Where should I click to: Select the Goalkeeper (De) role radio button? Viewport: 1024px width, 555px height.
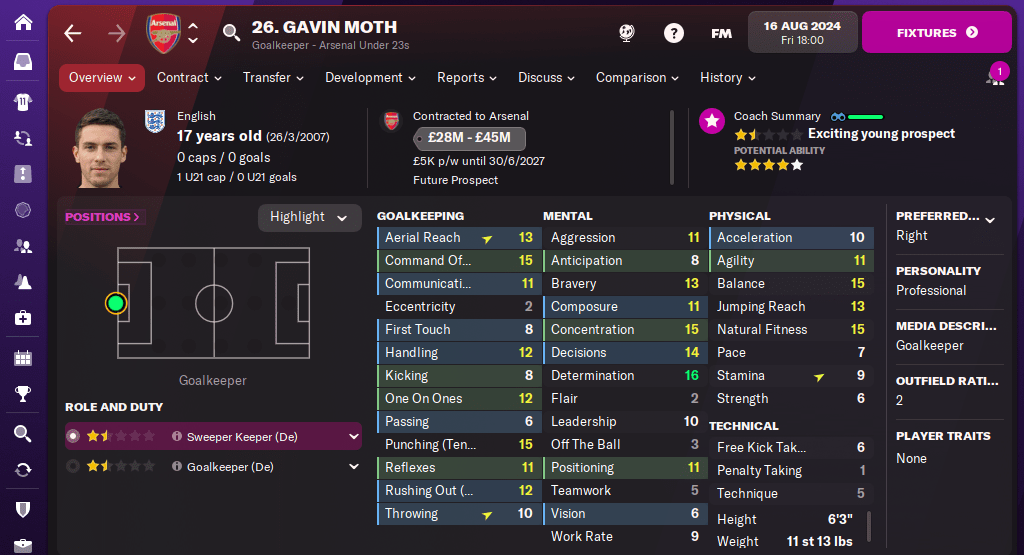tap(72, 466)
